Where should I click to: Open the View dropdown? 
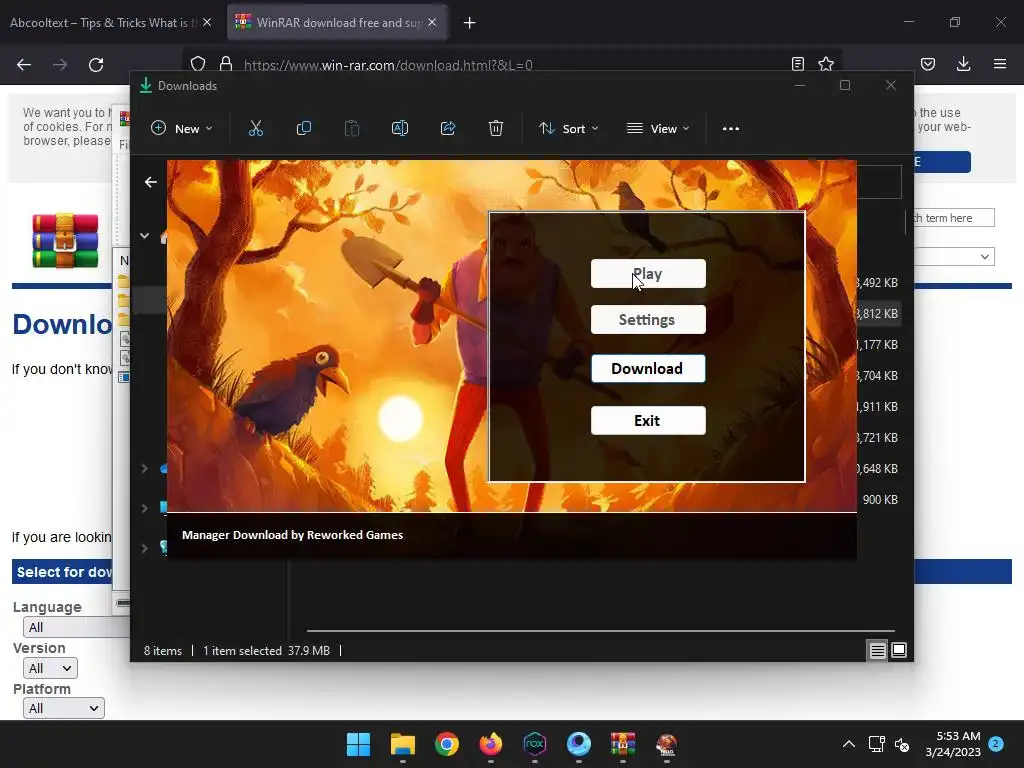(x=658, y=129)
